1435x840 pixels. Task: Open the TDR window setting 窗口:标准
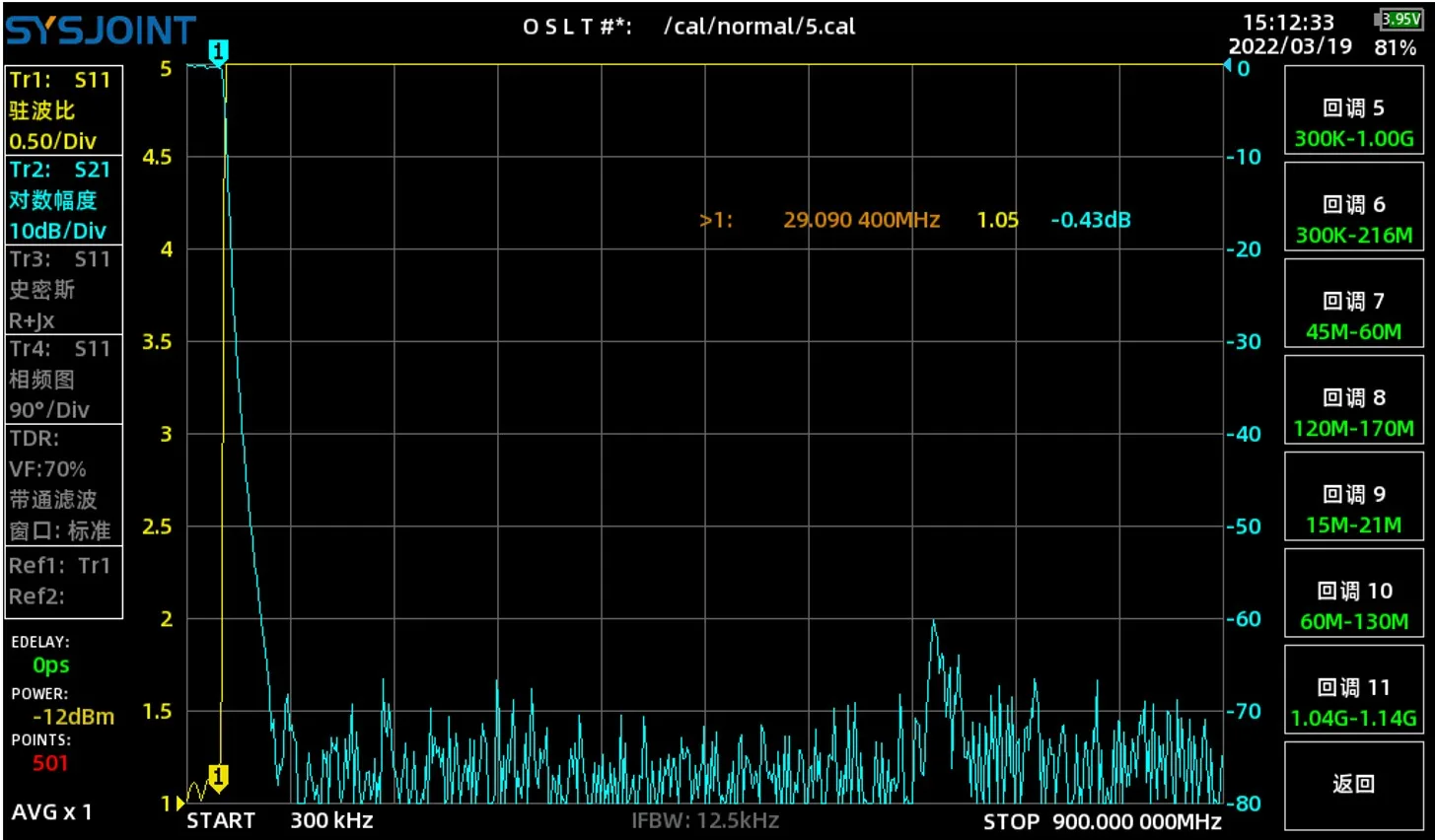click(x=61, y=530)
